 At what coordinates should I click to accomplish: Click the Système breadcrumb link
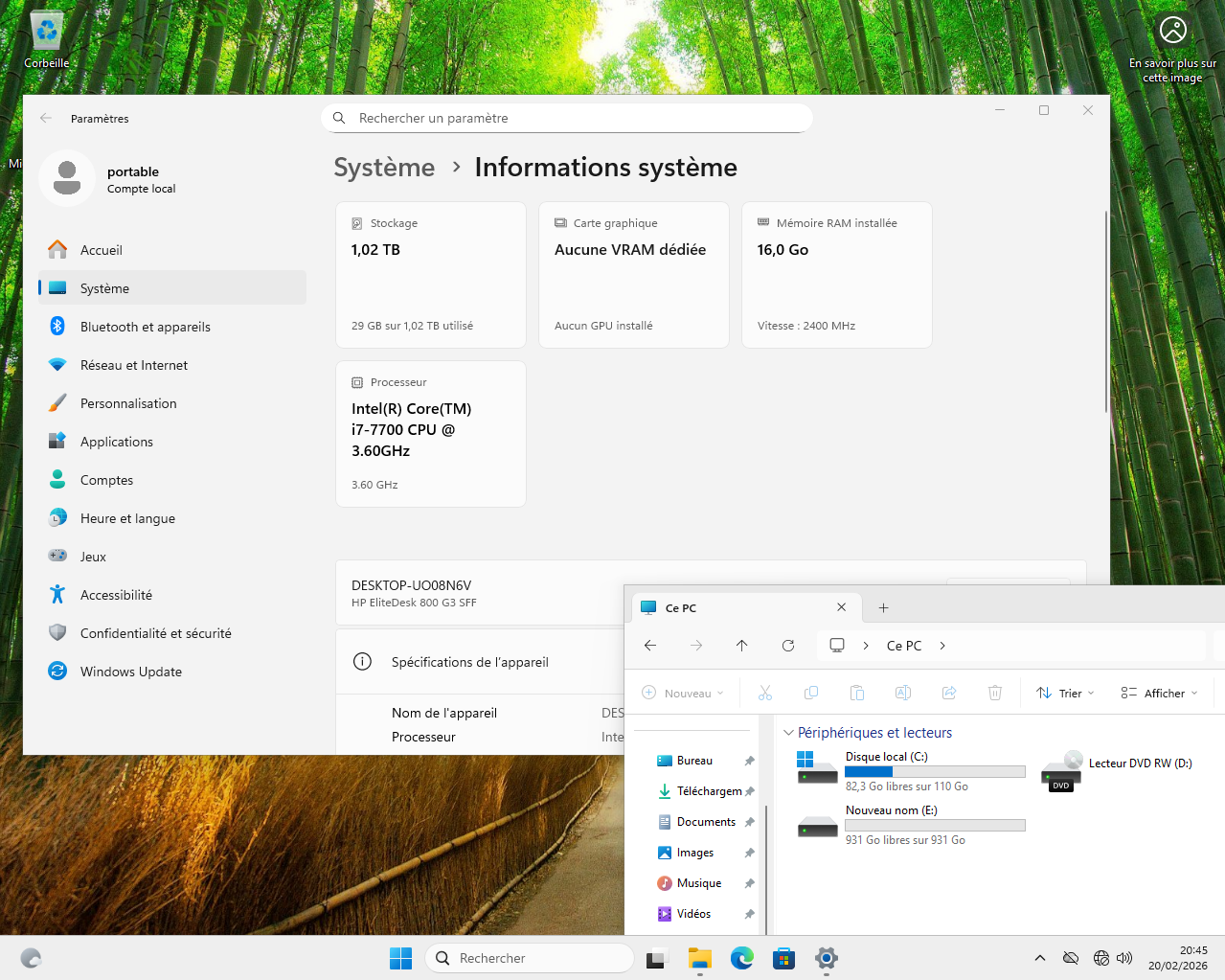coord(384,168)
